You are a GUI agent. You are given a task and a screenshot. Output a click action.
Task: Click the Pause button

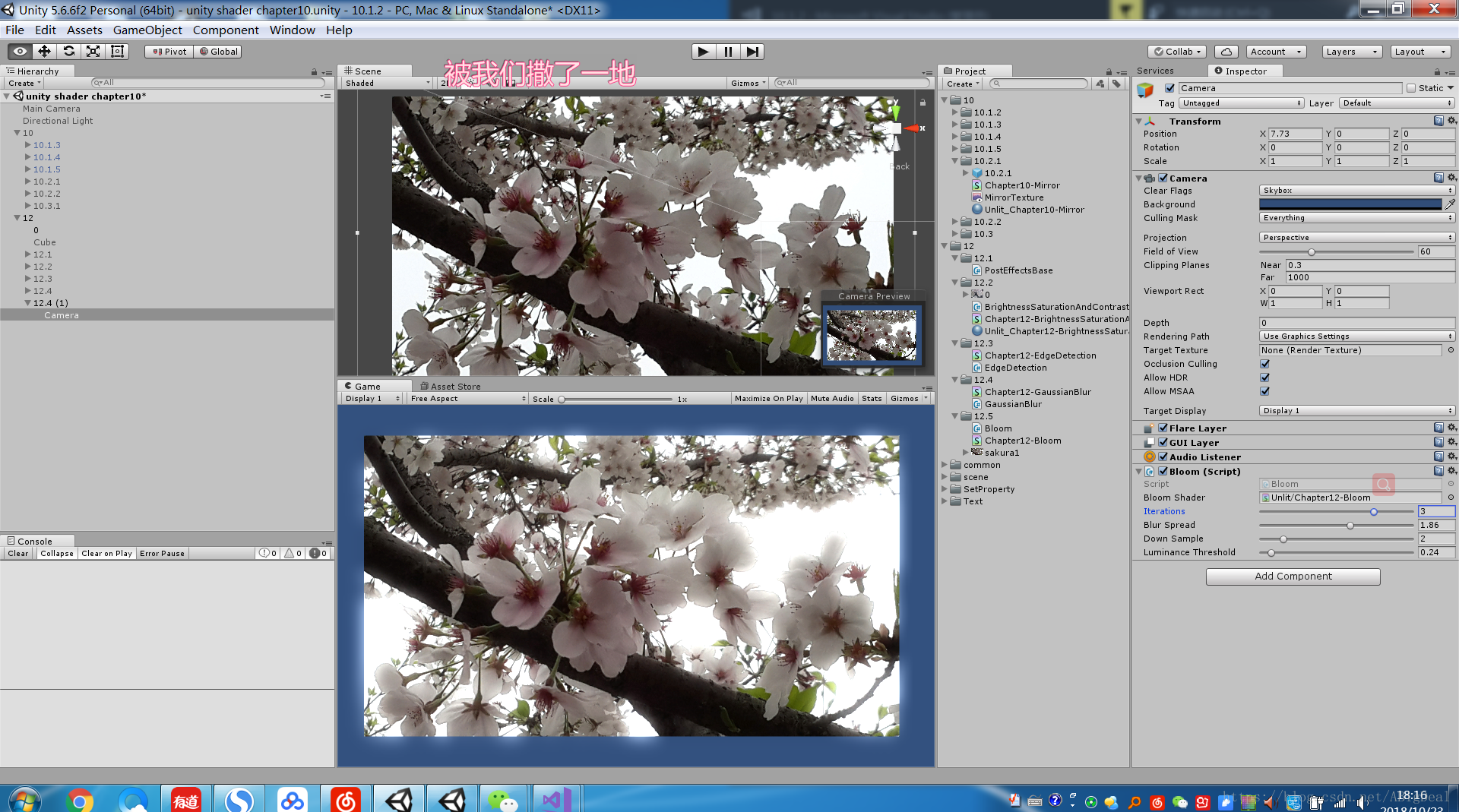[728, 52]
